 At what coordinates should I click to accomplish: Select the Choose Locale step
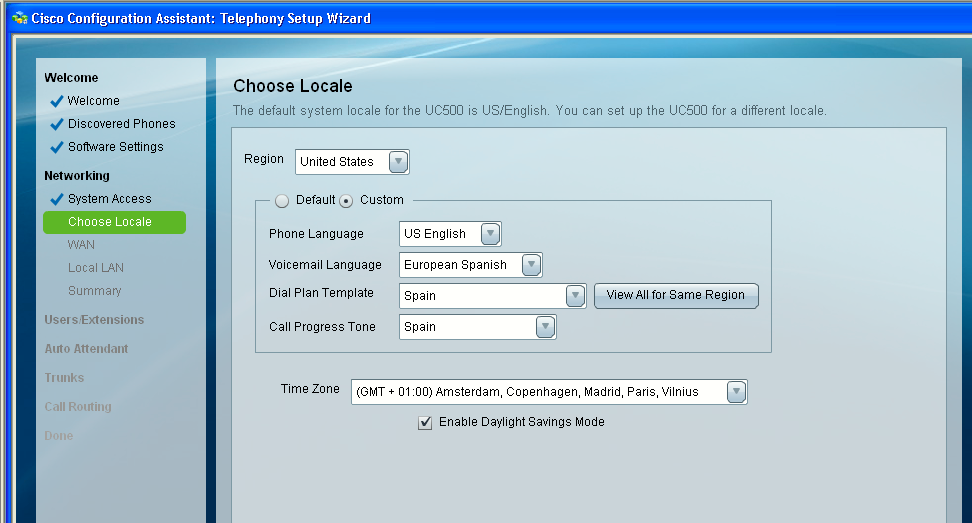pyautogui.click(x=114, y=222)
